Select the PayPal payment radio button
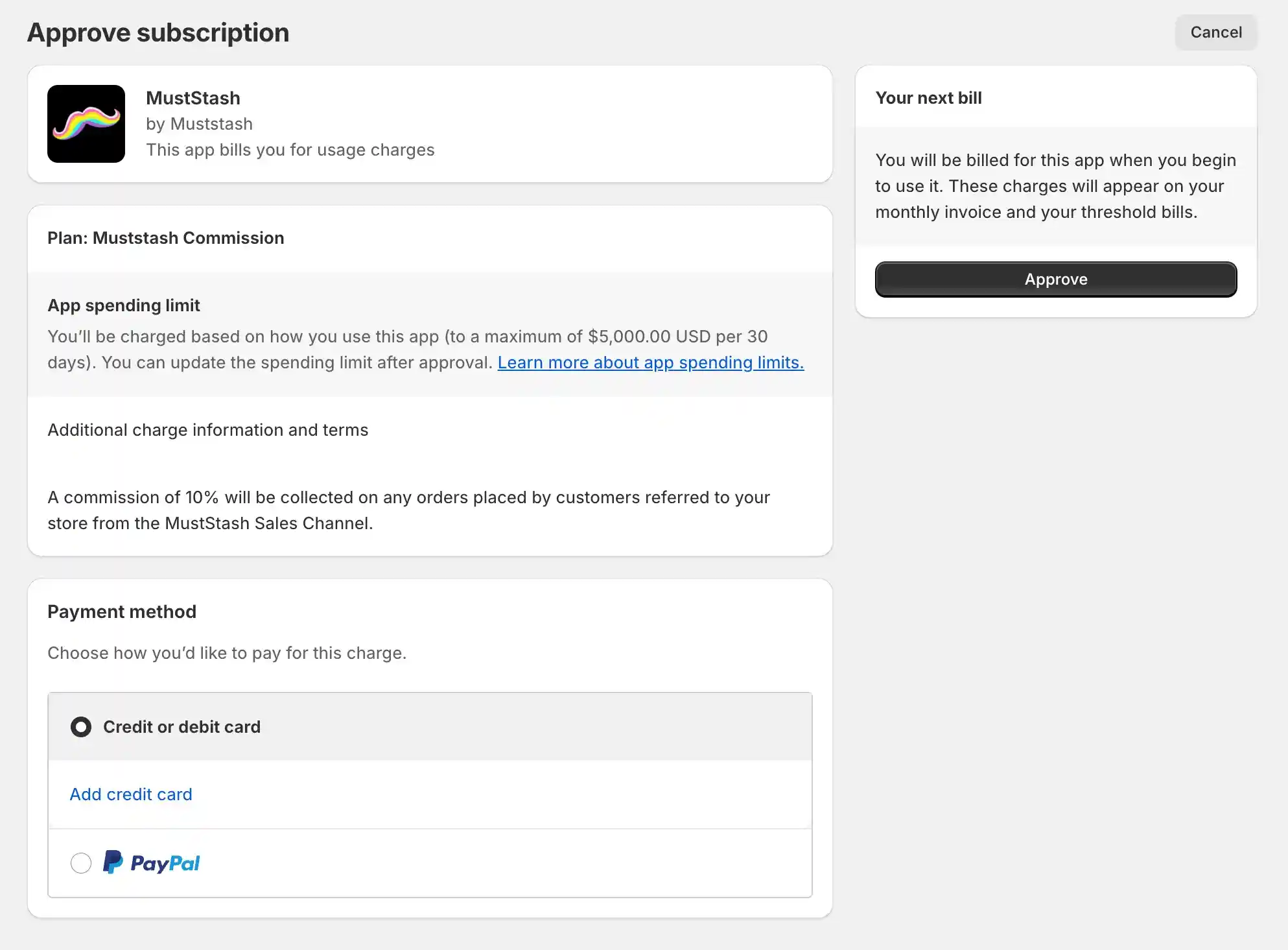The width and height of the screenshot is (1288, 950). coord(81,863)
